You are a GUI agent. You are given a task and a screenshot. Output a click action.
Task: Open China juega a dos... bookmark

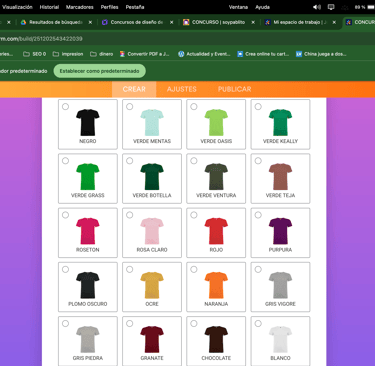coord(321,54)
